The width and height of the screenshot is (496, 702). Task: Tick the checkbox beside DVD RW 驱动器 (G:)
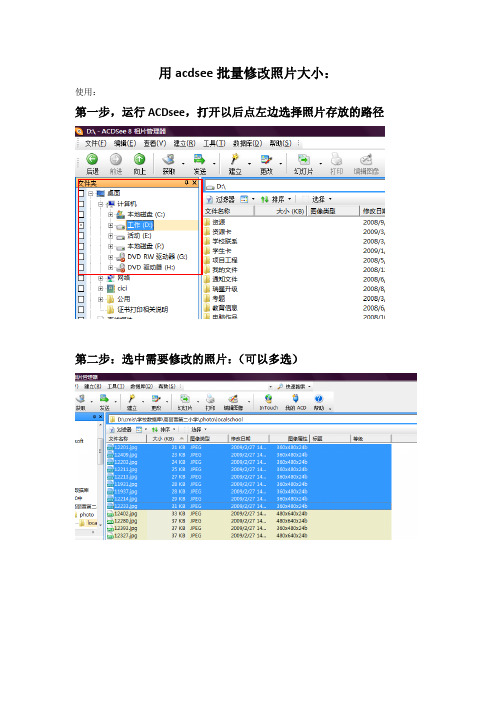coord(81,257)
